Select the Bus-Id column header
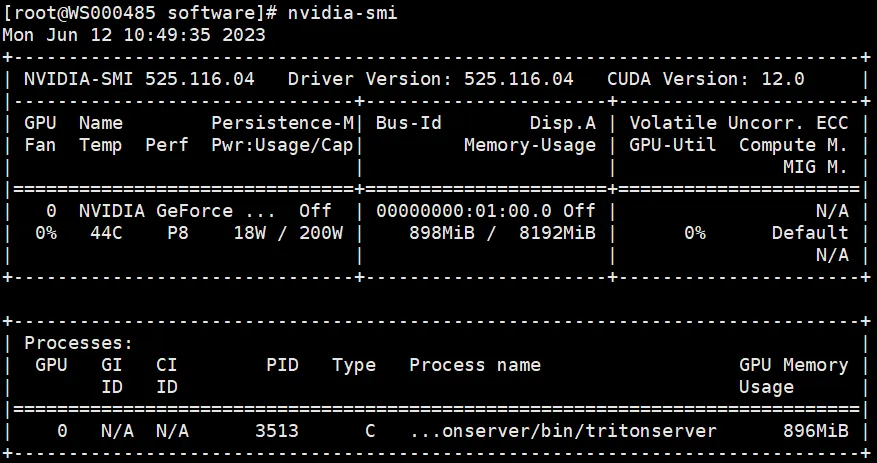Viewport: 877px width, 463px height. point(409,123)
